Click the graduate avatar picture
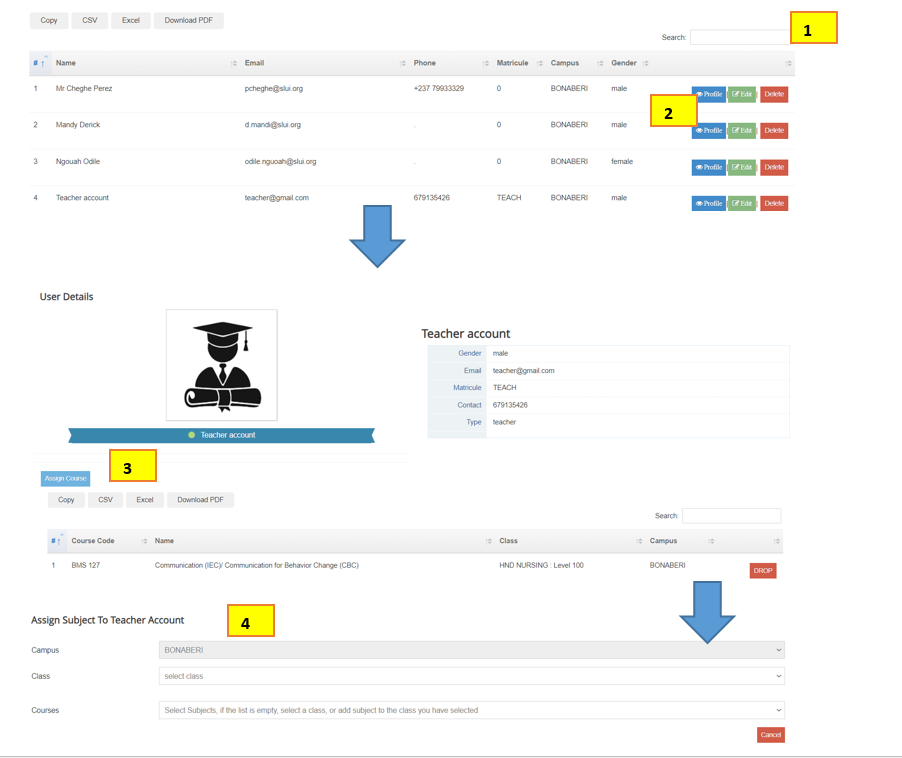Screen dimensions: 902x758 pyautogui.click(x=221, y=365)
